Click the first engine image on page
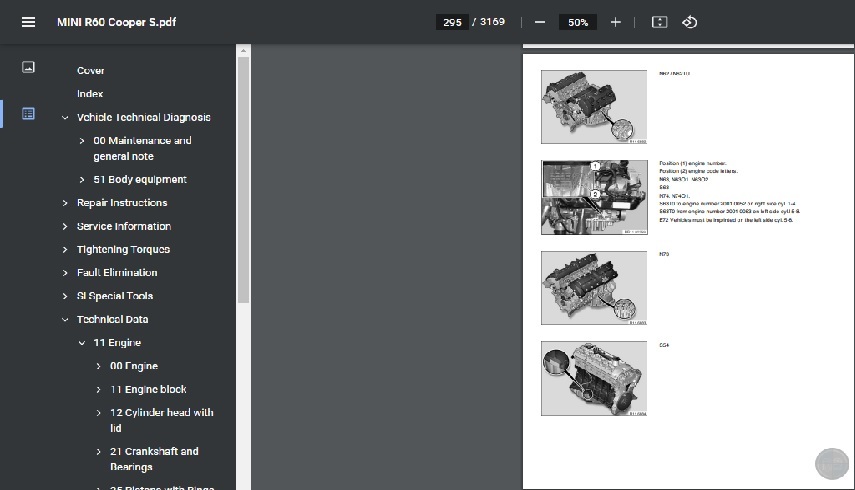855x490 pixels. click(594, 107)
